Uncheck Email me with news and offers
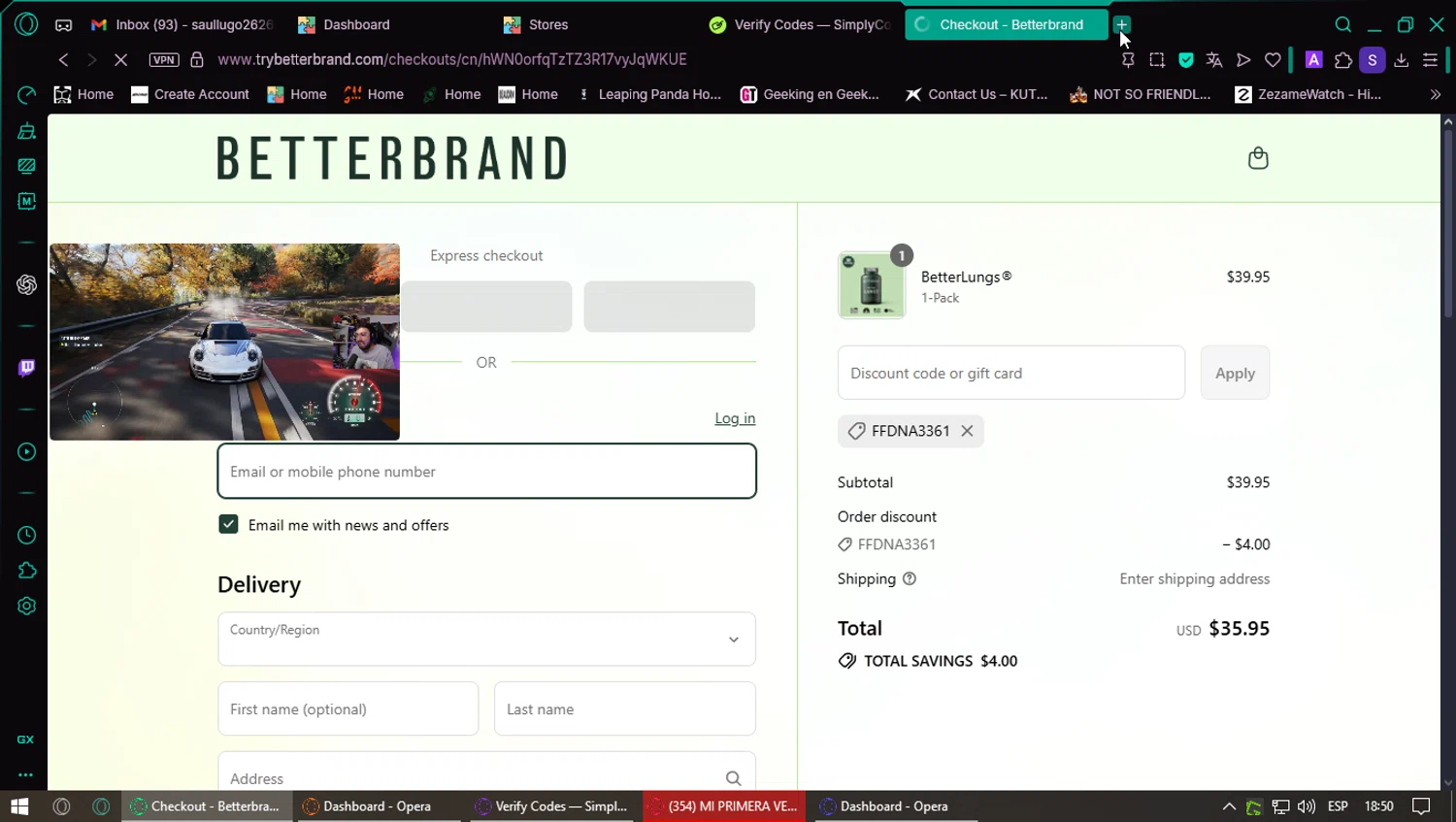This screenshot has width=1456, height=822. [228, 524]
